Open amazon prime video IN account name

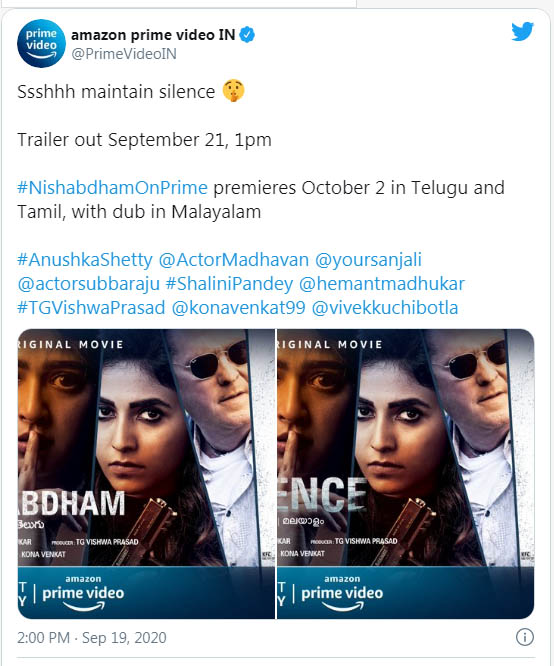pos(153,35)
